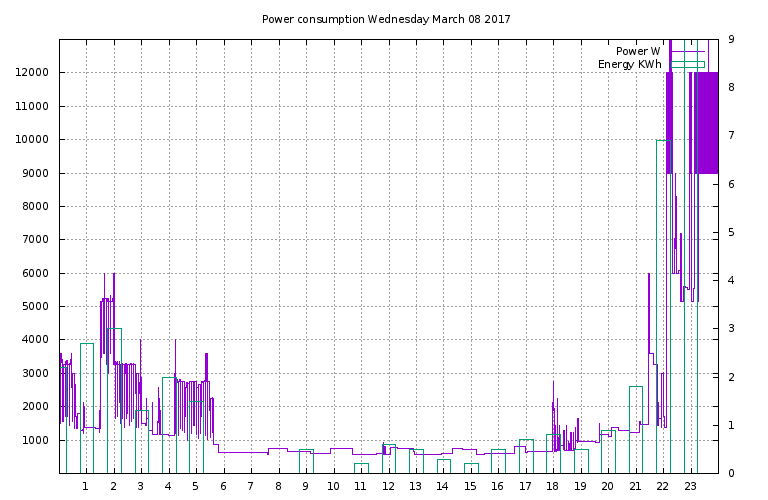Click hour label 2 on the x-axis
This screenshot has height=500, width=768.
pos(114,486)
